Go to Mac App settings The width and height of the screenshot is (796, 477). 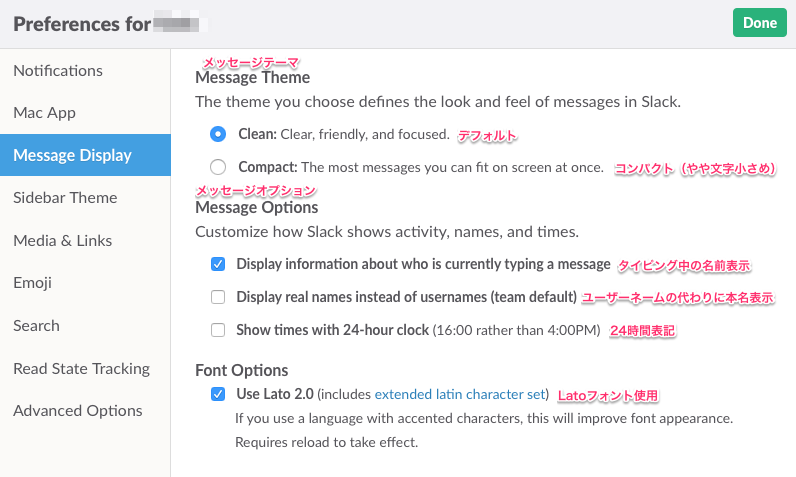coord(44,113)
